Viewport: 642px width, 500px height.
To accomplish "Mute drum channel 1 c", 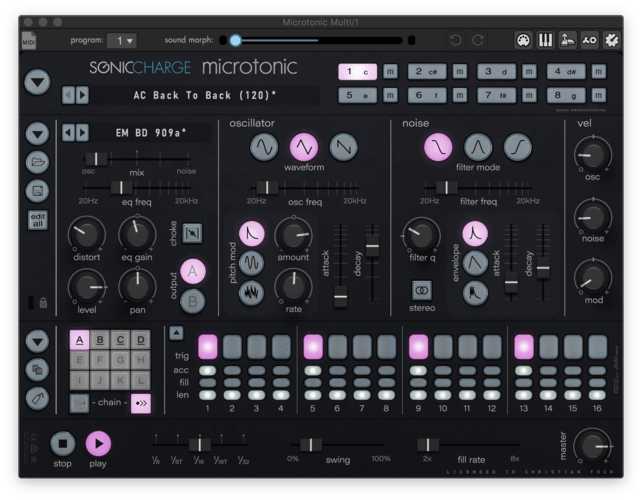I will [x=390, y=72].
